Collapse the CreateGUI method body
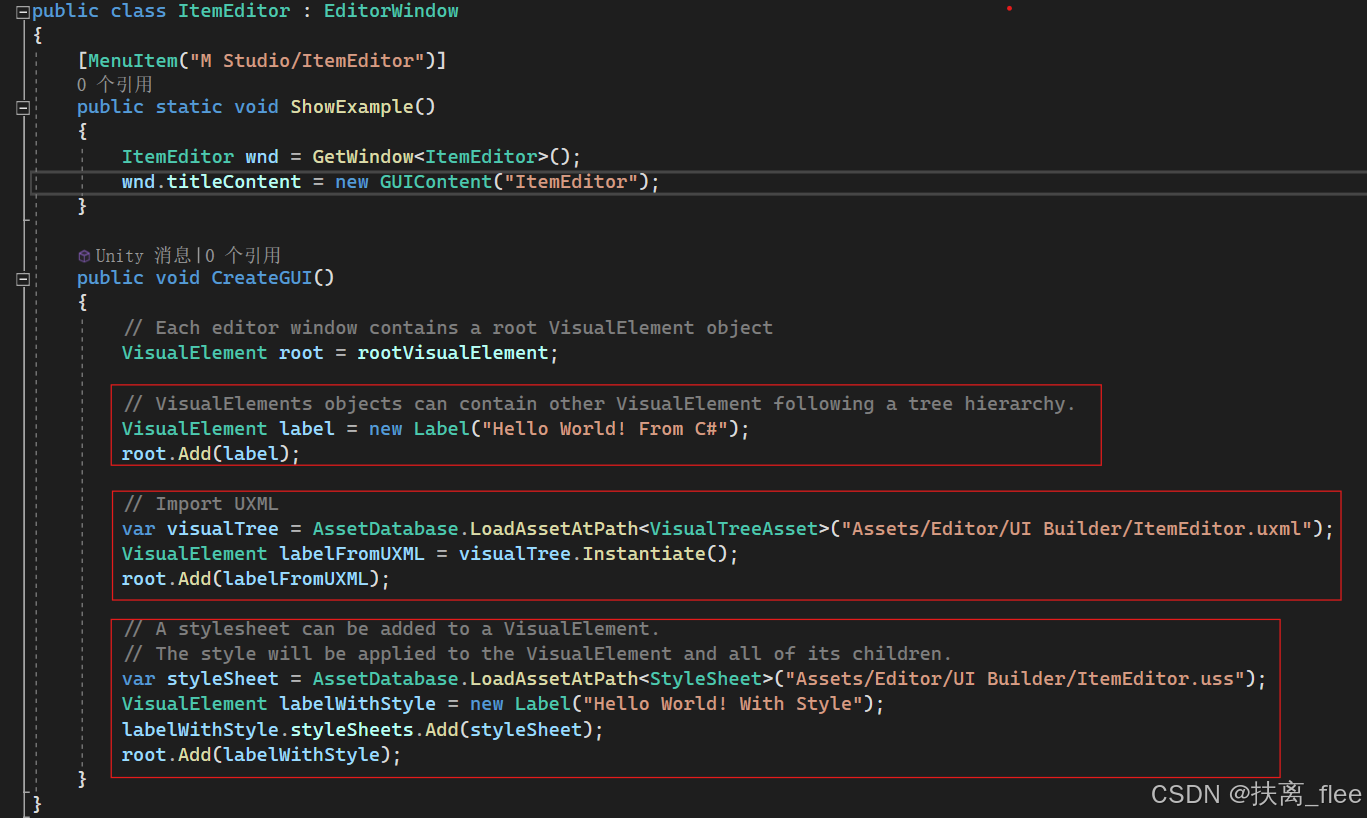This screenshot has width=1367, height=818. [x=22, y=279]
